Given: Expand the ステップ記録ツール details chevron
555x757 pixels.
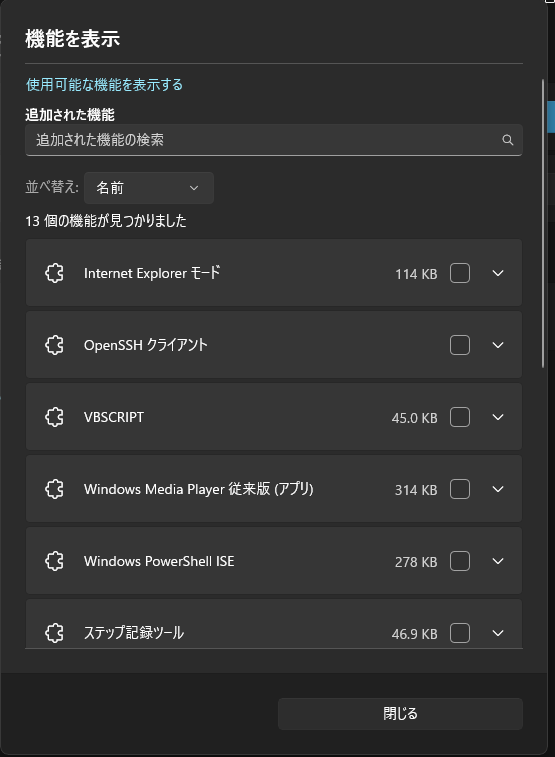Looking at the screenshot, I should [x=498, y=633].
